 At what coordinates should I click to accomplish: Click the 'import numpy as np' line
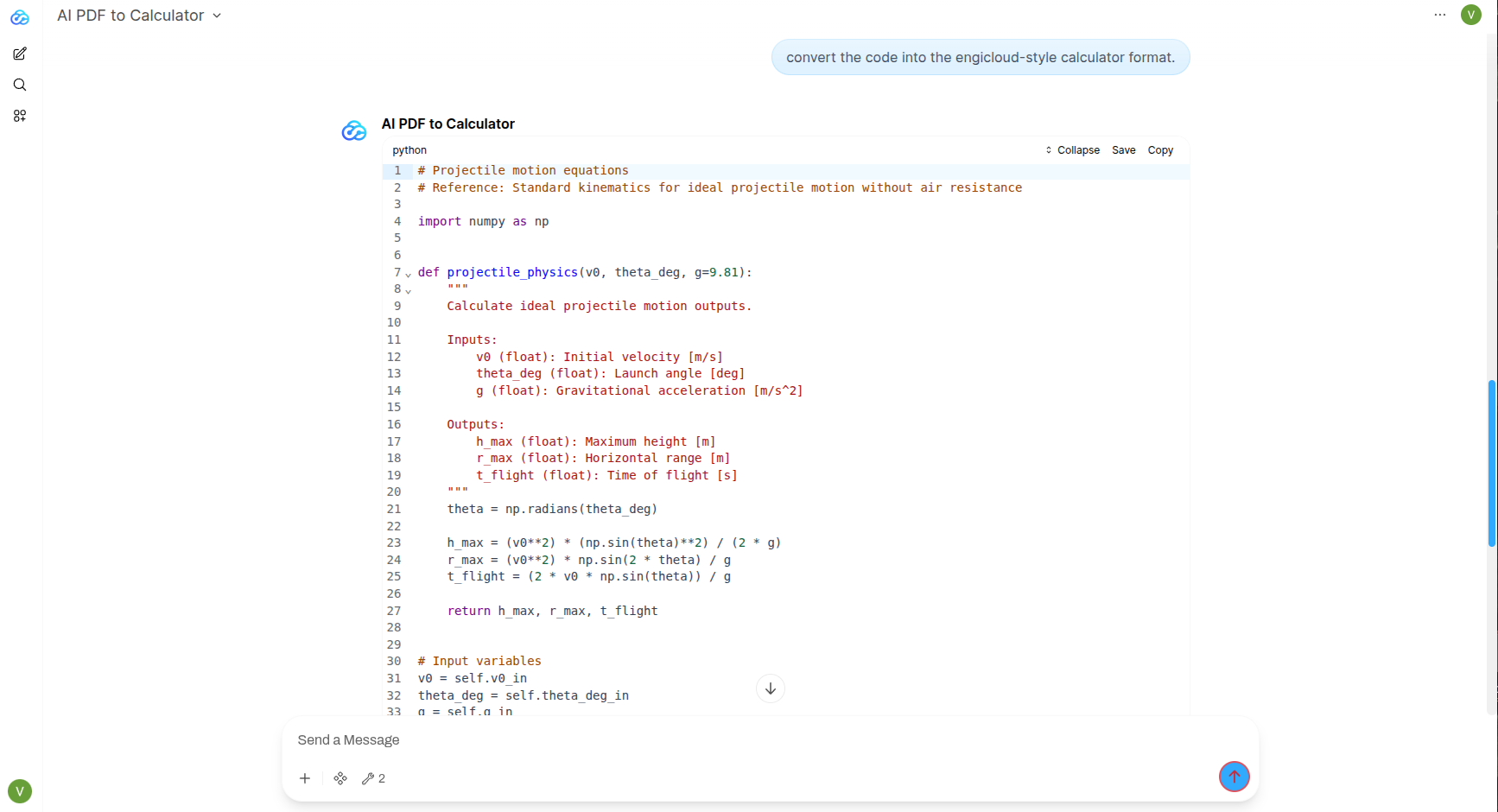tap(484, 222)
